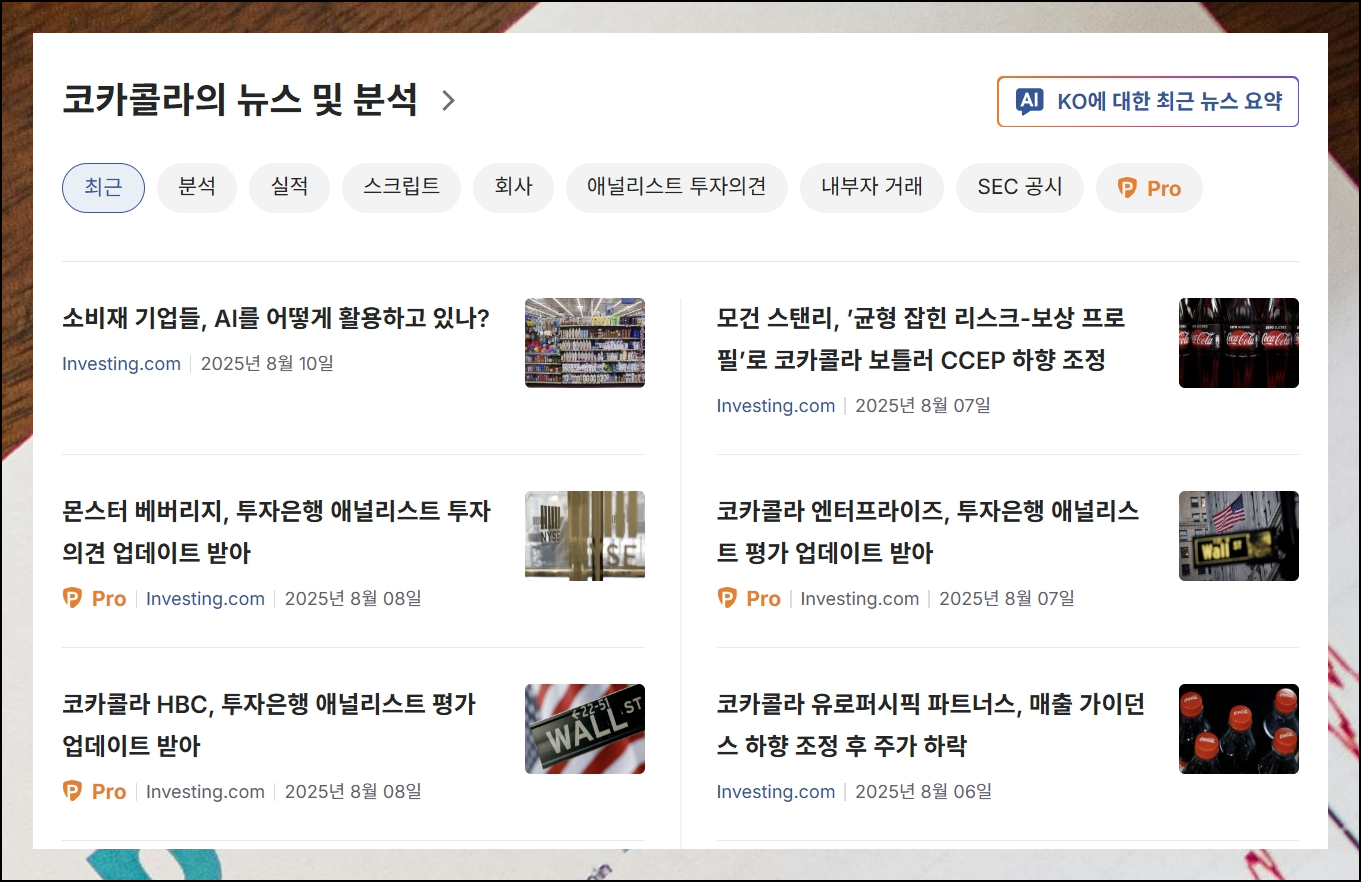Click NYSE thumbnail of 몬스터 베버리지 article

coord(585,536)
